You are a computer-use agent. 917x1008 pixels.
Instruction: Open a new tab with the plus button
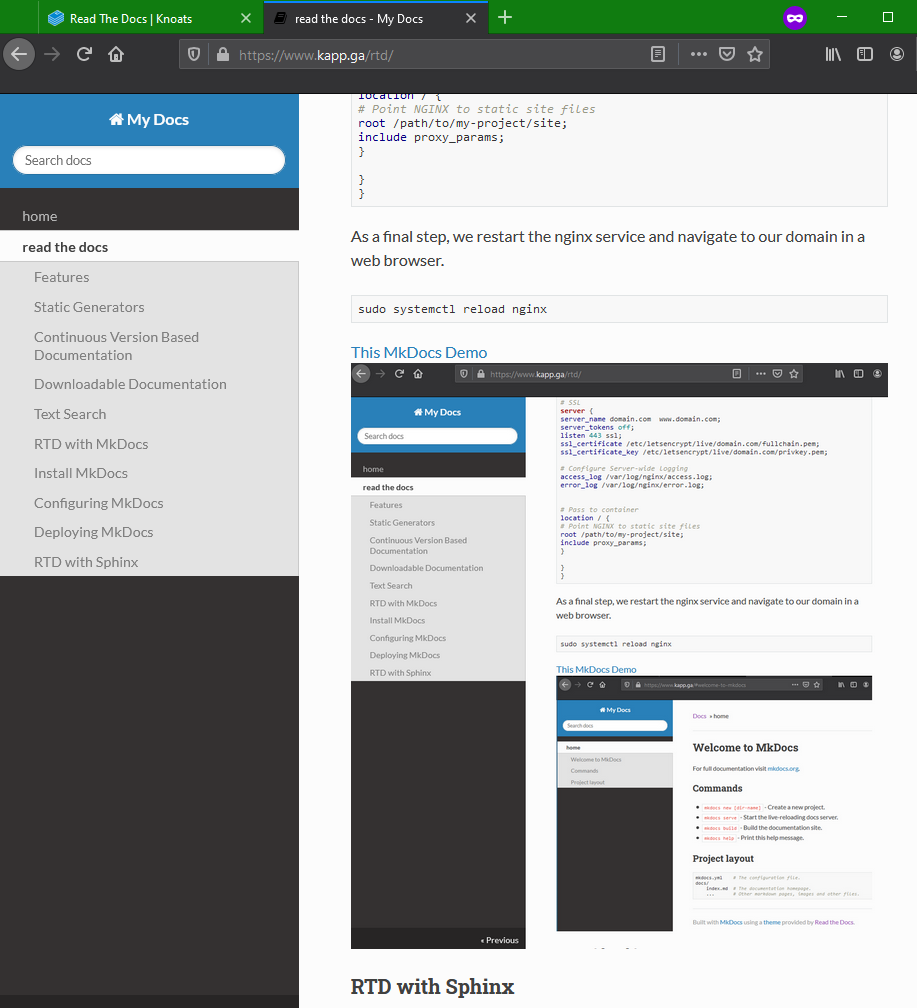coord(505,17)
